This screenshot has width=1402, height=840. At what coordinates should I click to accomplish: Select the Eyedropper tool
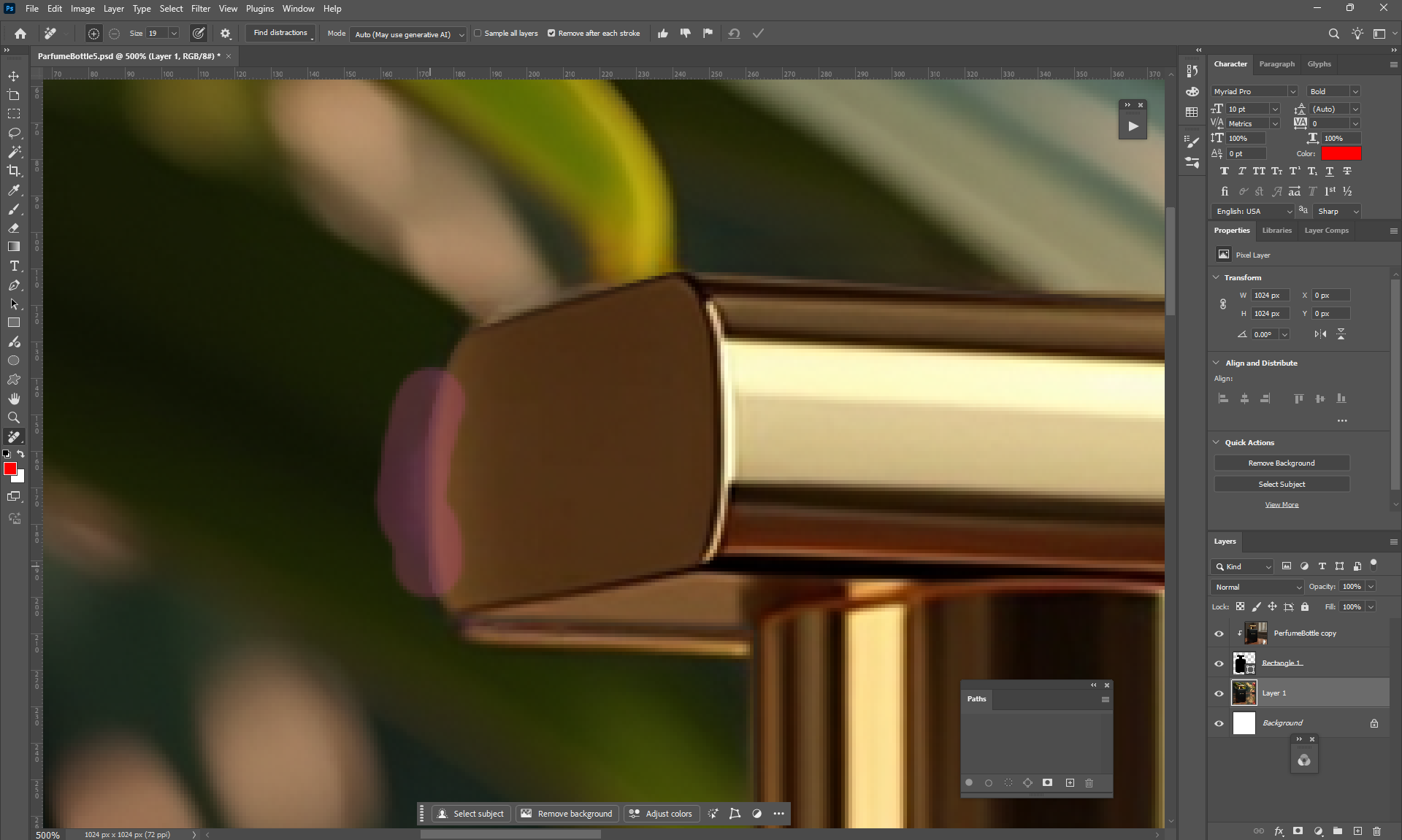14,190
